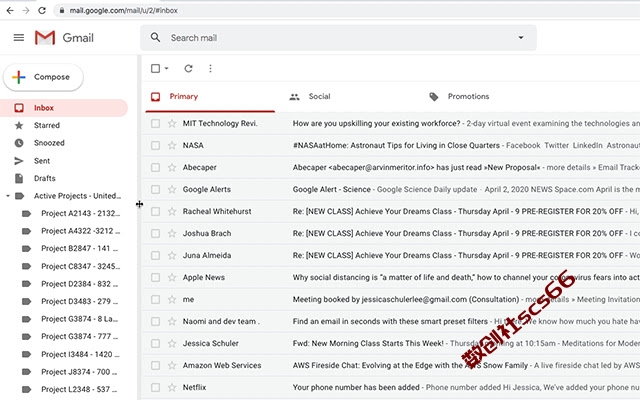This screenshot has height=400, width=640.
Task: Open the Meeting booked by jessicaschulerlee email
Action: point(406,300)
